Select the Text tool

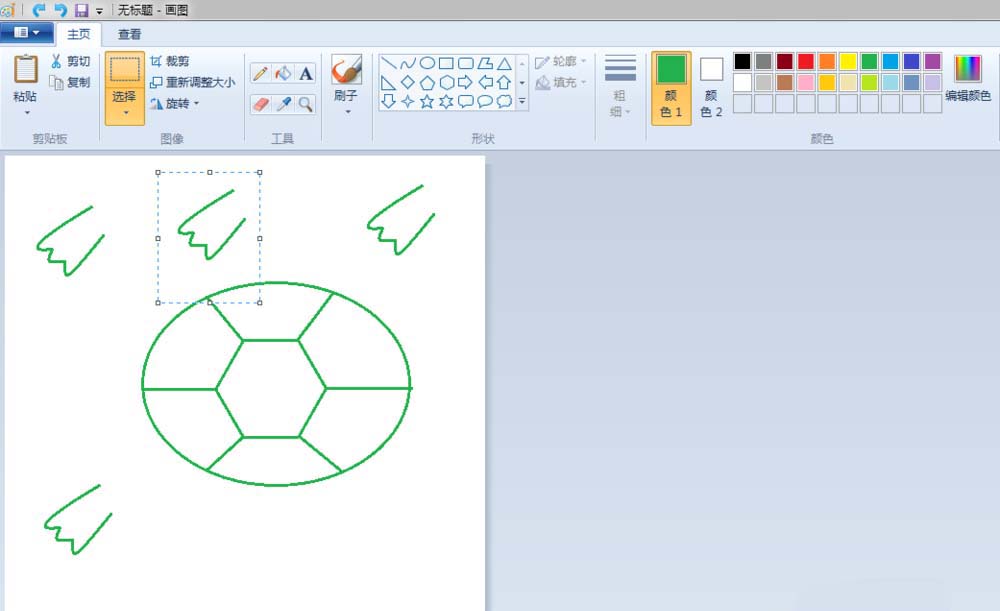point(306,74)
